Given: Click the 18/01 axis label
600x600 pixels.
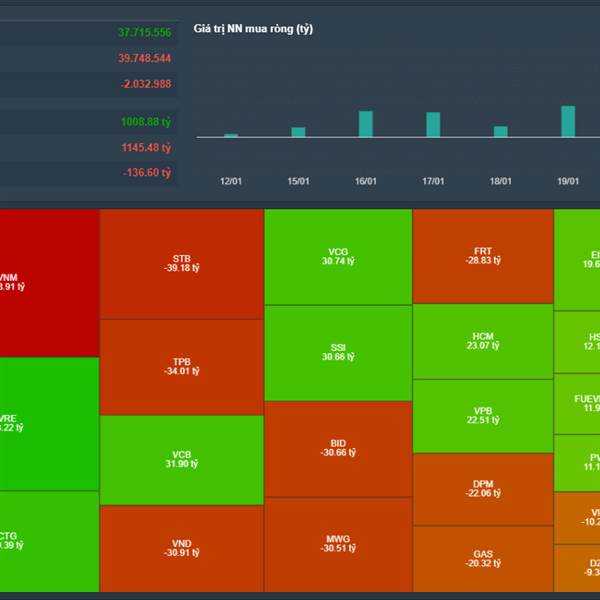Looking at the screenshot, I should pyautogui.click(x=501, y=181).
